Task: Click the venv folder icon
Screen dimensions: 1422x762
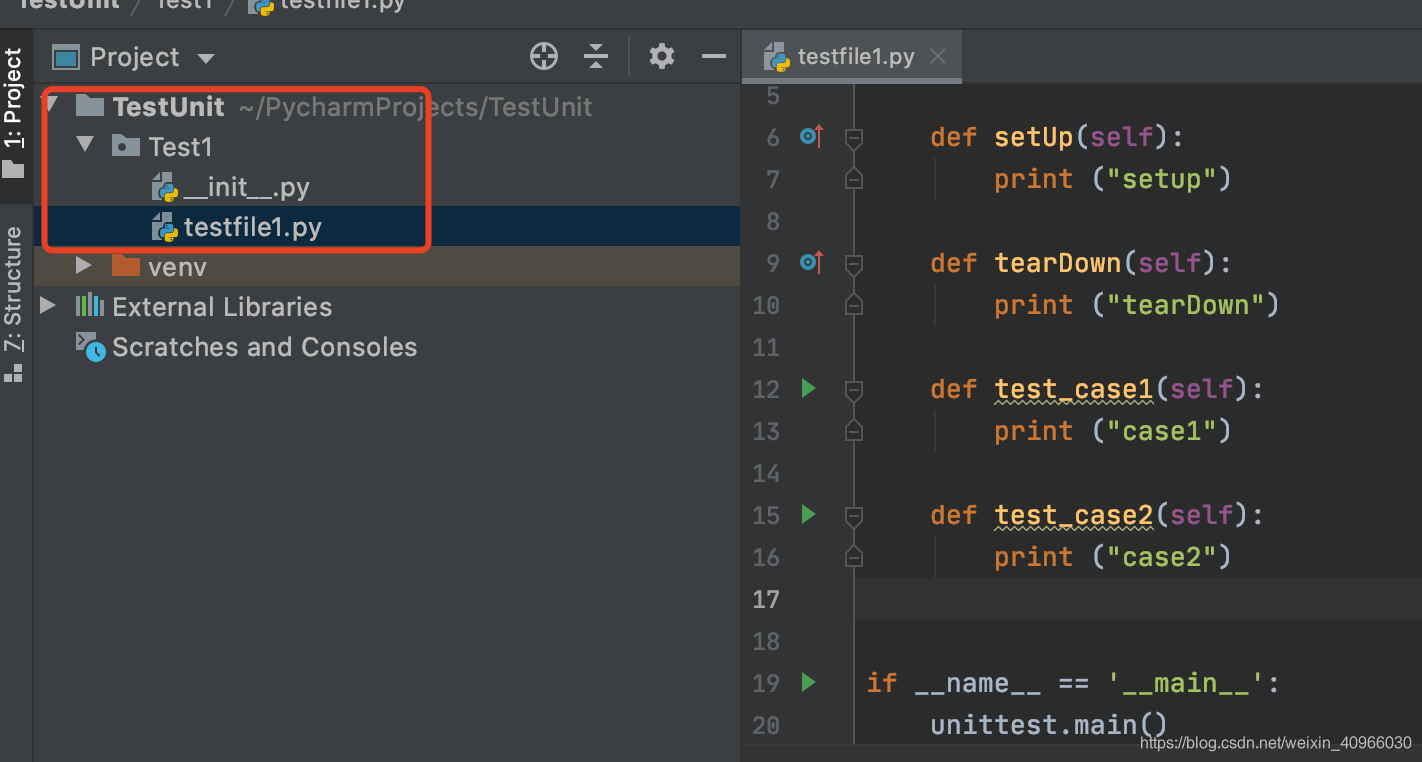Action: [x=125, y=266]
